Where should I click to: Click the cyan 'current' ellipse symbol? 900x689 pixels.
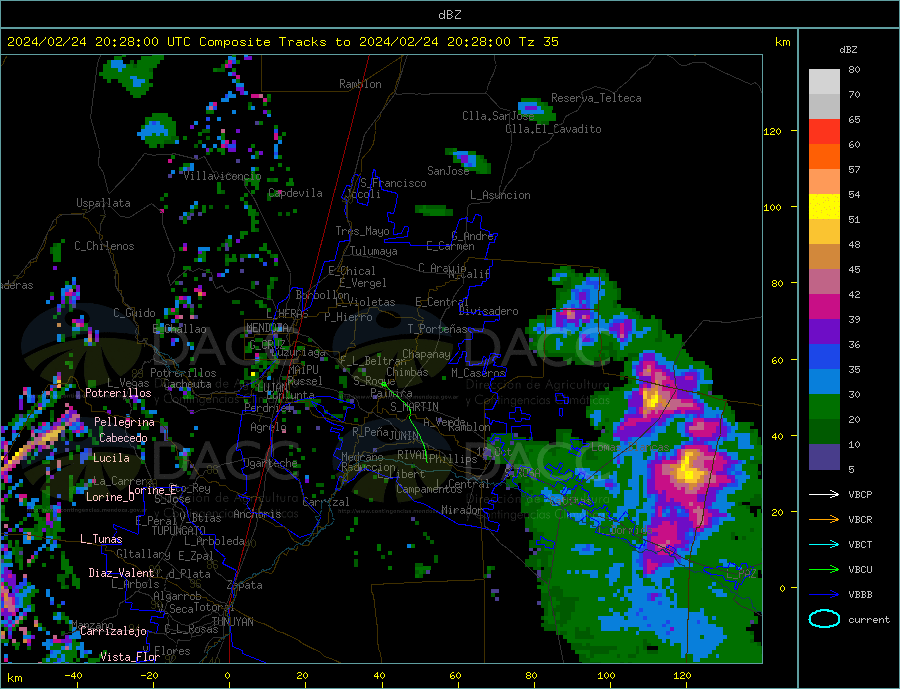tap(824, 619)
